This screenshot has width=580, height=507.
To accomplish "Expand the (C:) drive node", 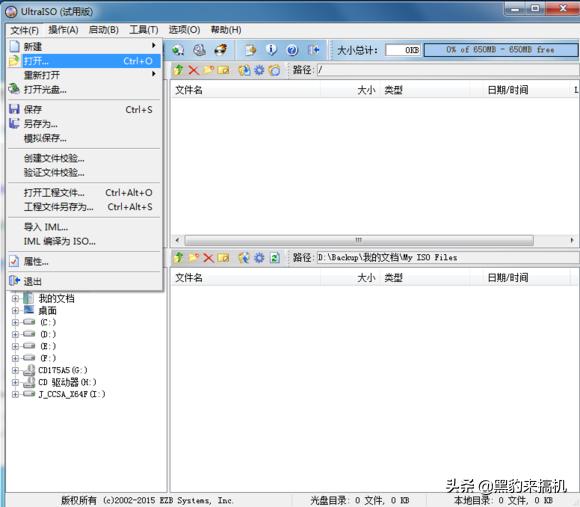I will 15,322.
